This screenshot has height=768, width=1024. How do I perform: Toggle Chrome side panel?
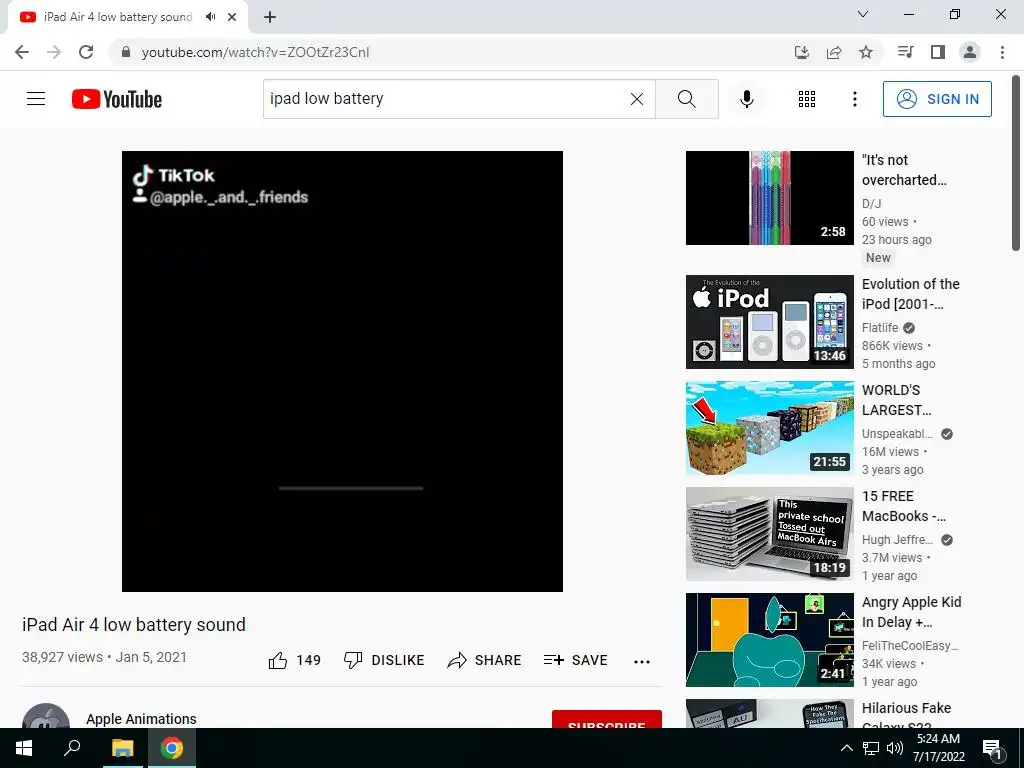(x=938, y=52)
